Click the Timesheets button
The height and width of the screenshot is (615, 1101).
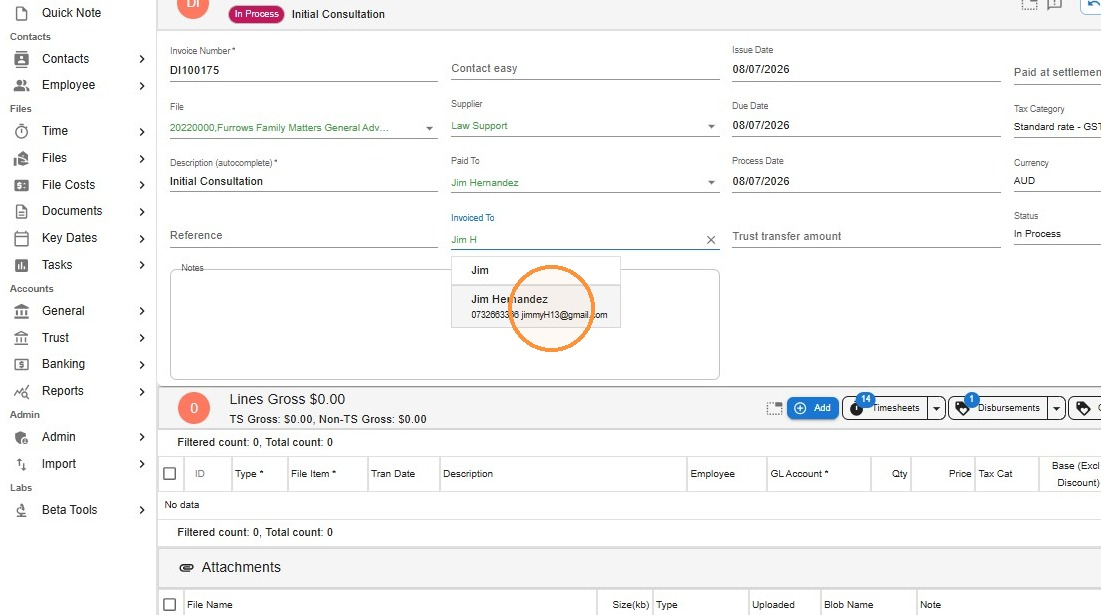pyautogui.click(x=885, y=408)
